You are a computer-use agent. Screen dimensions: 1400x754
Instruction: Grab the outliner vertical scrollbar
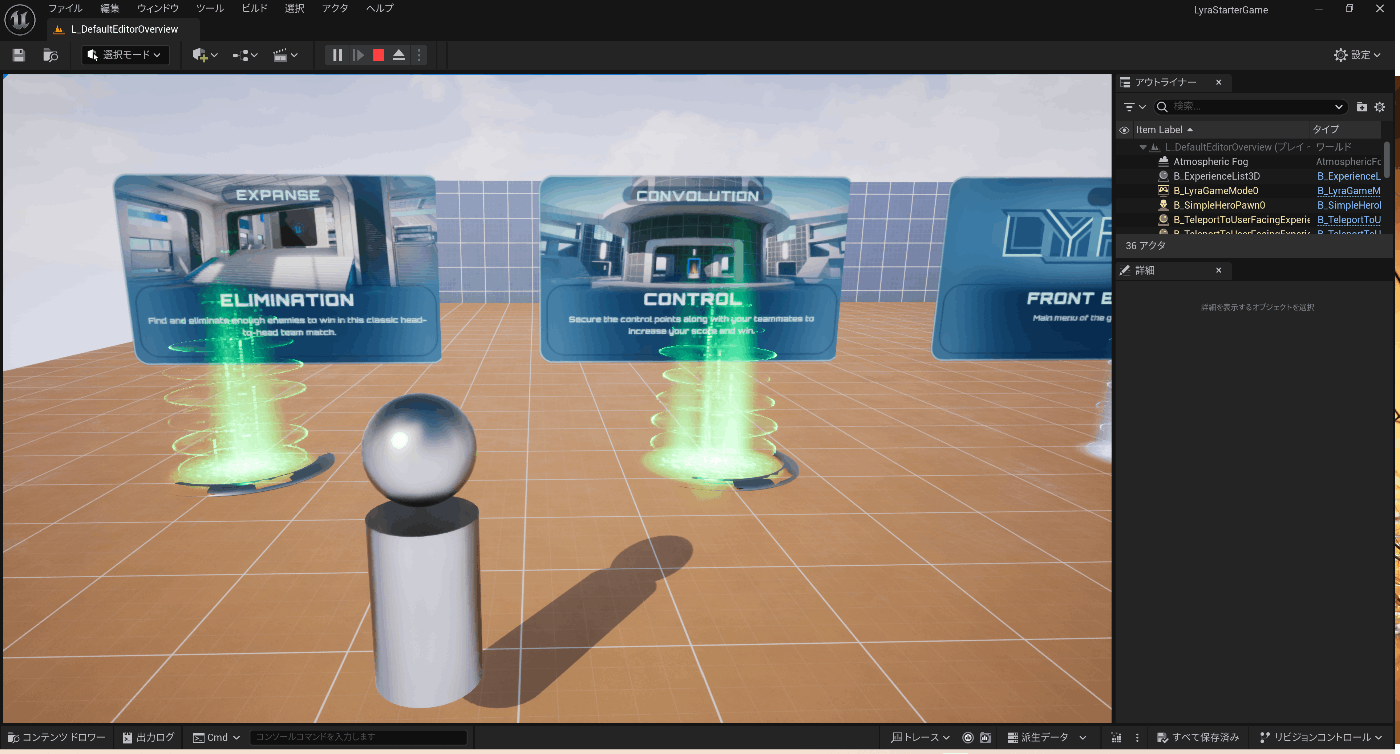1387,158
